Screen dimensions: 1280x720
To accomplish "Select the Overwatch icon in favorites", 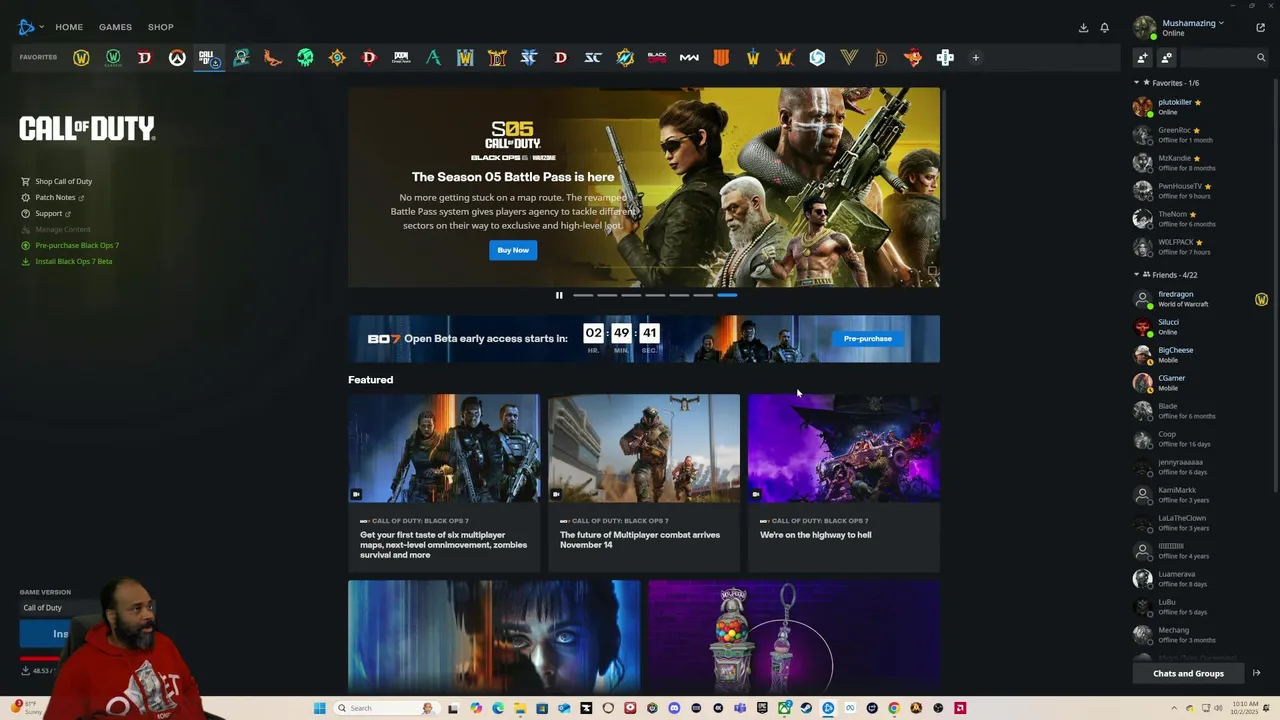I will coord(177,58).
